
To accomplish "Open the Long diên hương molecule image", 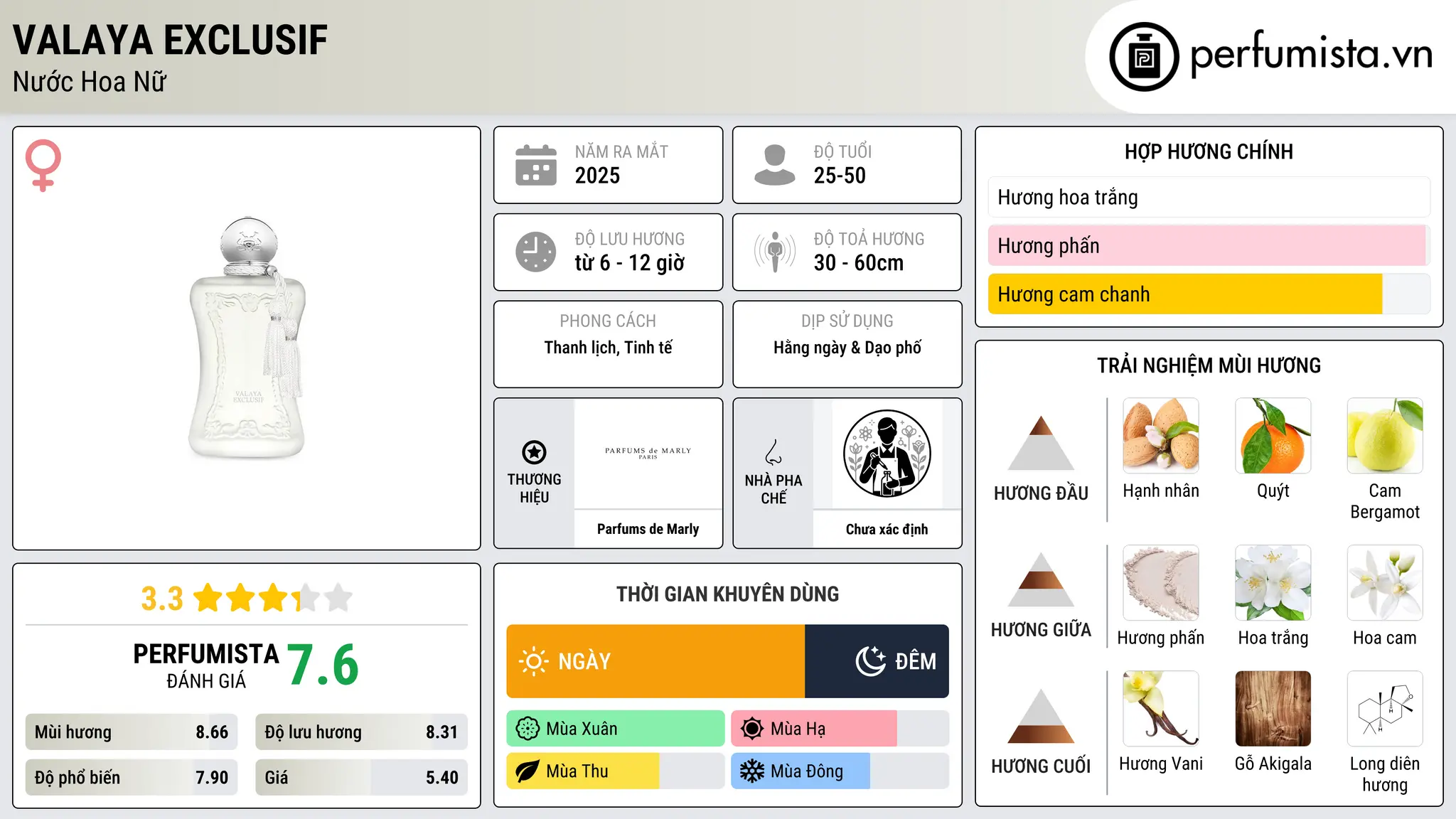I will 1385,709.
